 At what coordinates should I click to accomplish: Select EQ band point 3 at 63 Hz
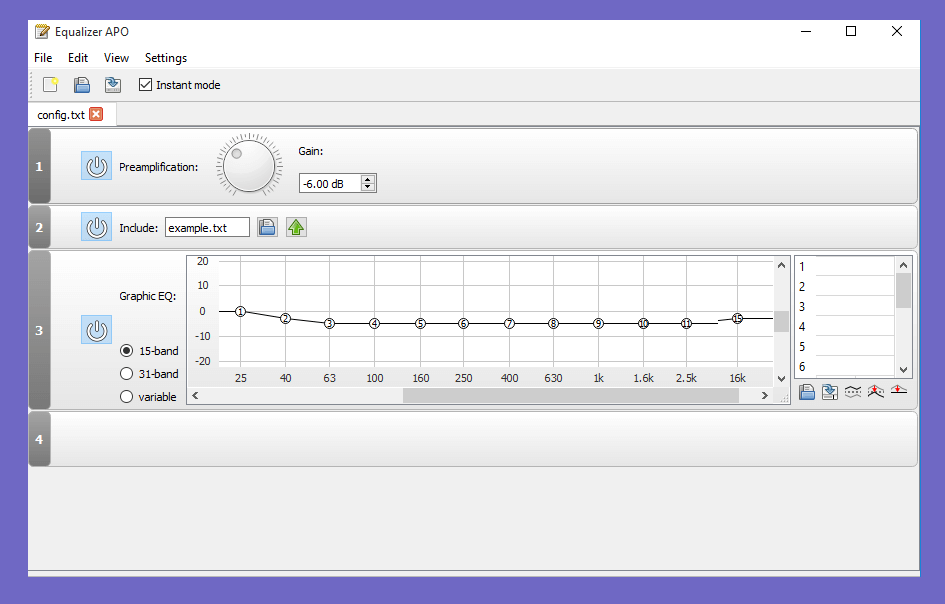coord(330,324)
